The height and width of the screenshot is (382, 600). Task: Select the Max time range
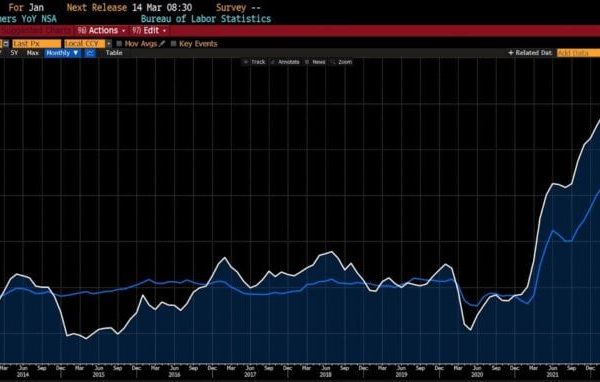[x=33, y=53]
